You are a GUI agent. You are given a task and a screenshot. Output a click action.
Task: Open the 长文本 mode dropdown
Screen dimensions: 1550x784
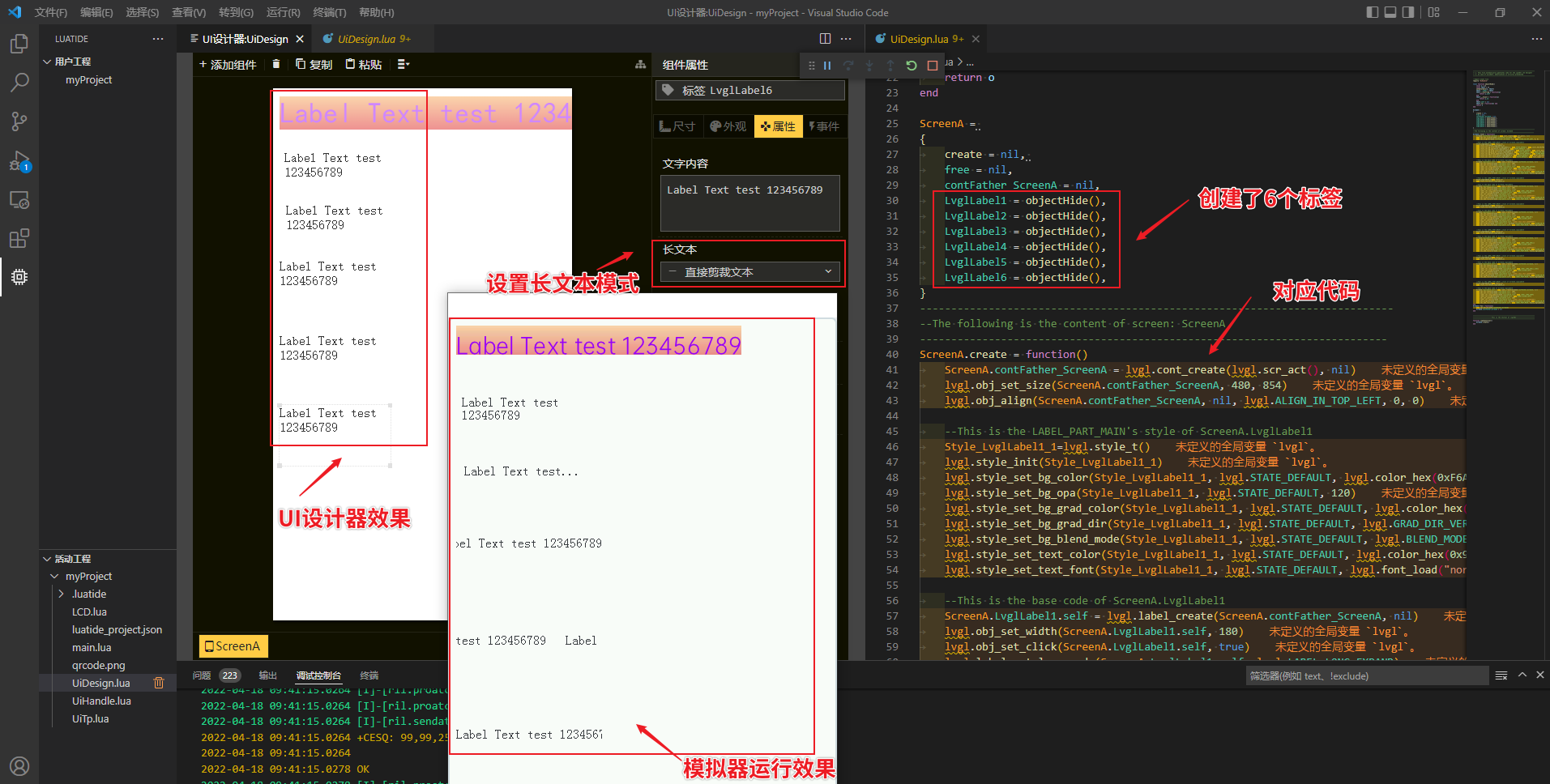pyautogui.click(x=750, y=272)
